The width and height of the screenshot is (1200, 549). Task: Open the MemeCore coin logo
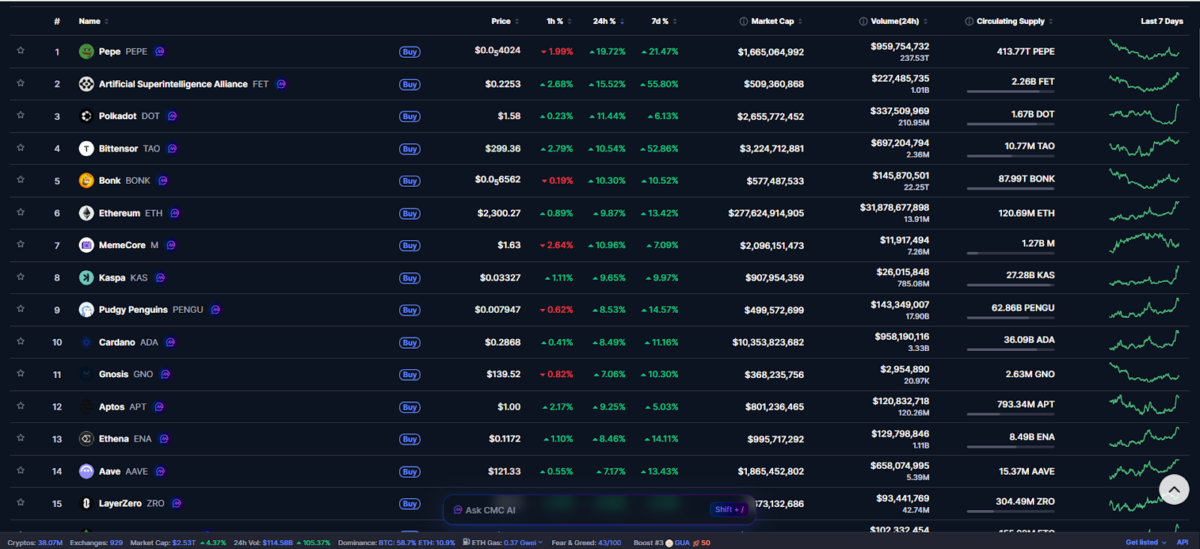click(x=86, y=245)
